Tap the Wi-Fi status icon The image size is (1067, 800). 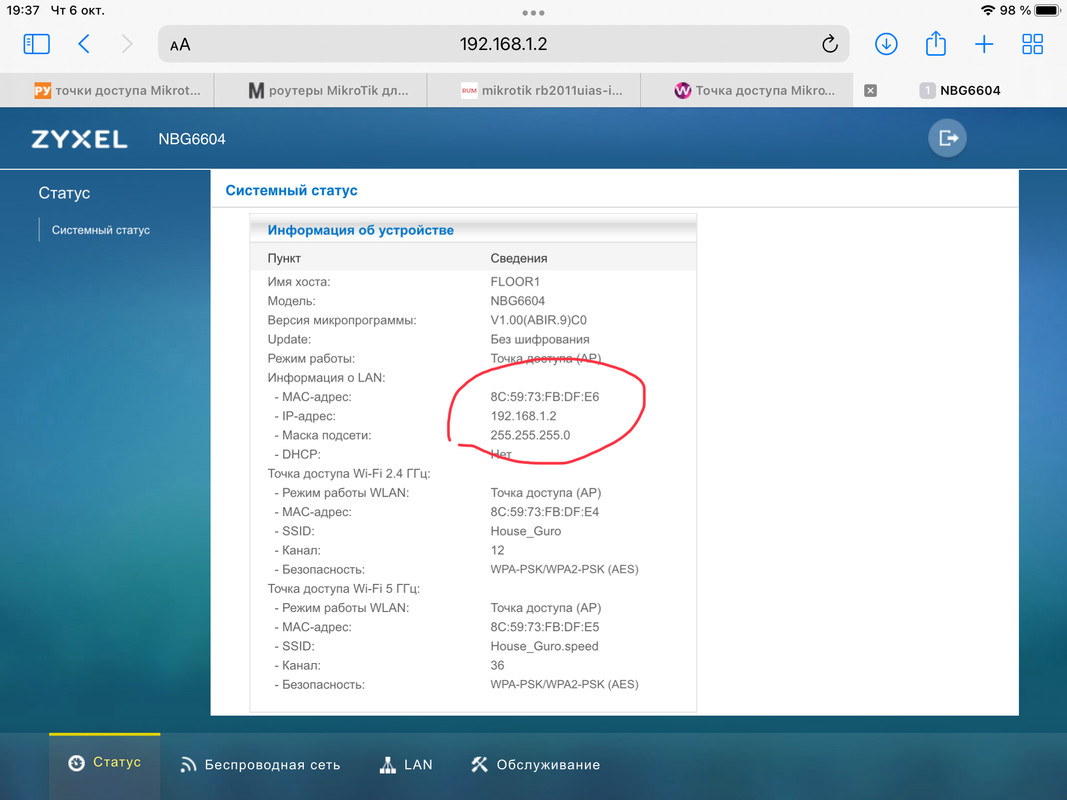(987, 10)
